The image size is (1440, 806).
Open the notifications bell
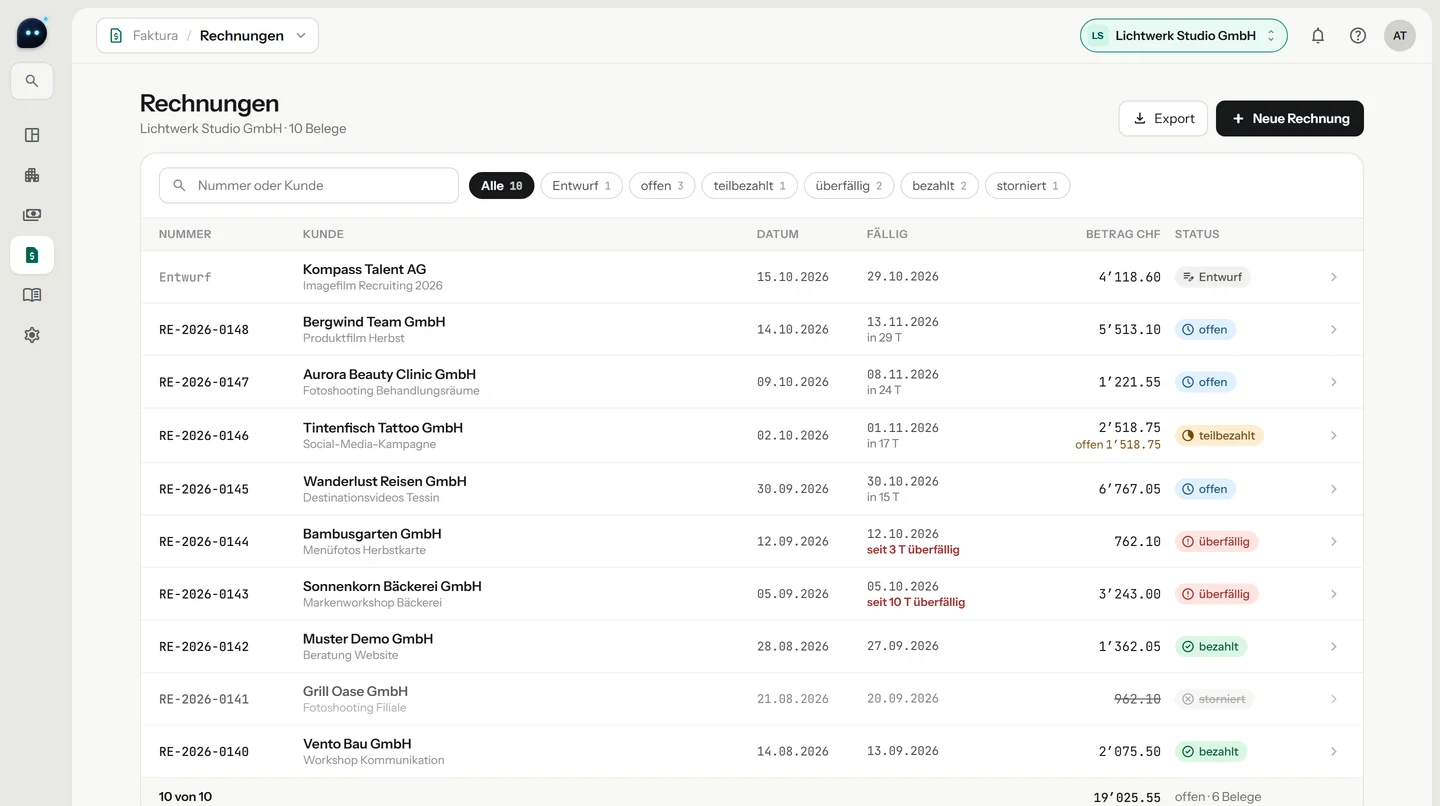click(1318, 36)
